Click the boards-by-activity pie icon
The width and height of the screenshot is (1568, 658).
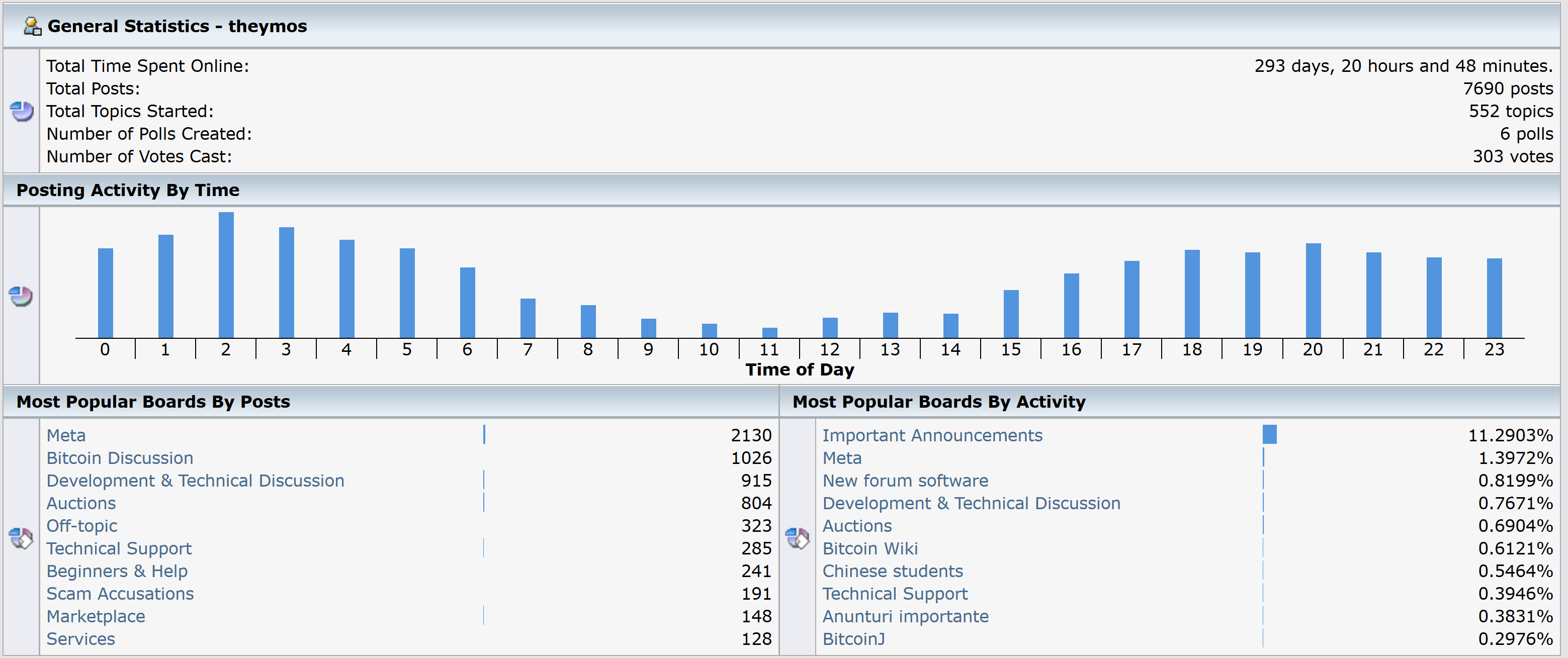(x=798, y=538)
